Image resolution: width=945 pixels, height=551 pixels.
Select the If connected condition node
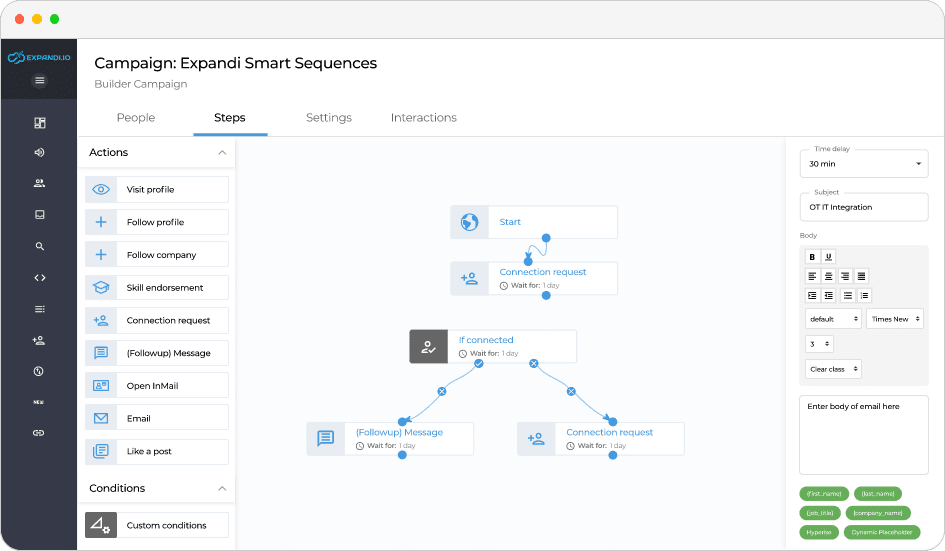click(492, 346)
